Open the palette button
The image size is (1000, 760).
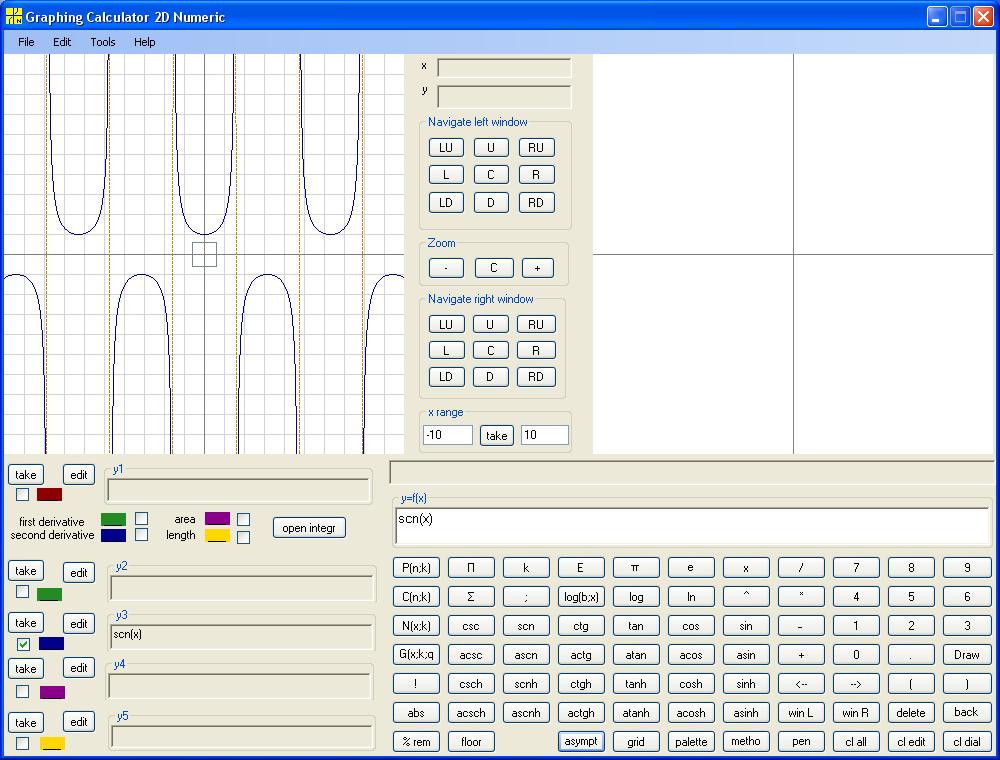coord(691,742)
